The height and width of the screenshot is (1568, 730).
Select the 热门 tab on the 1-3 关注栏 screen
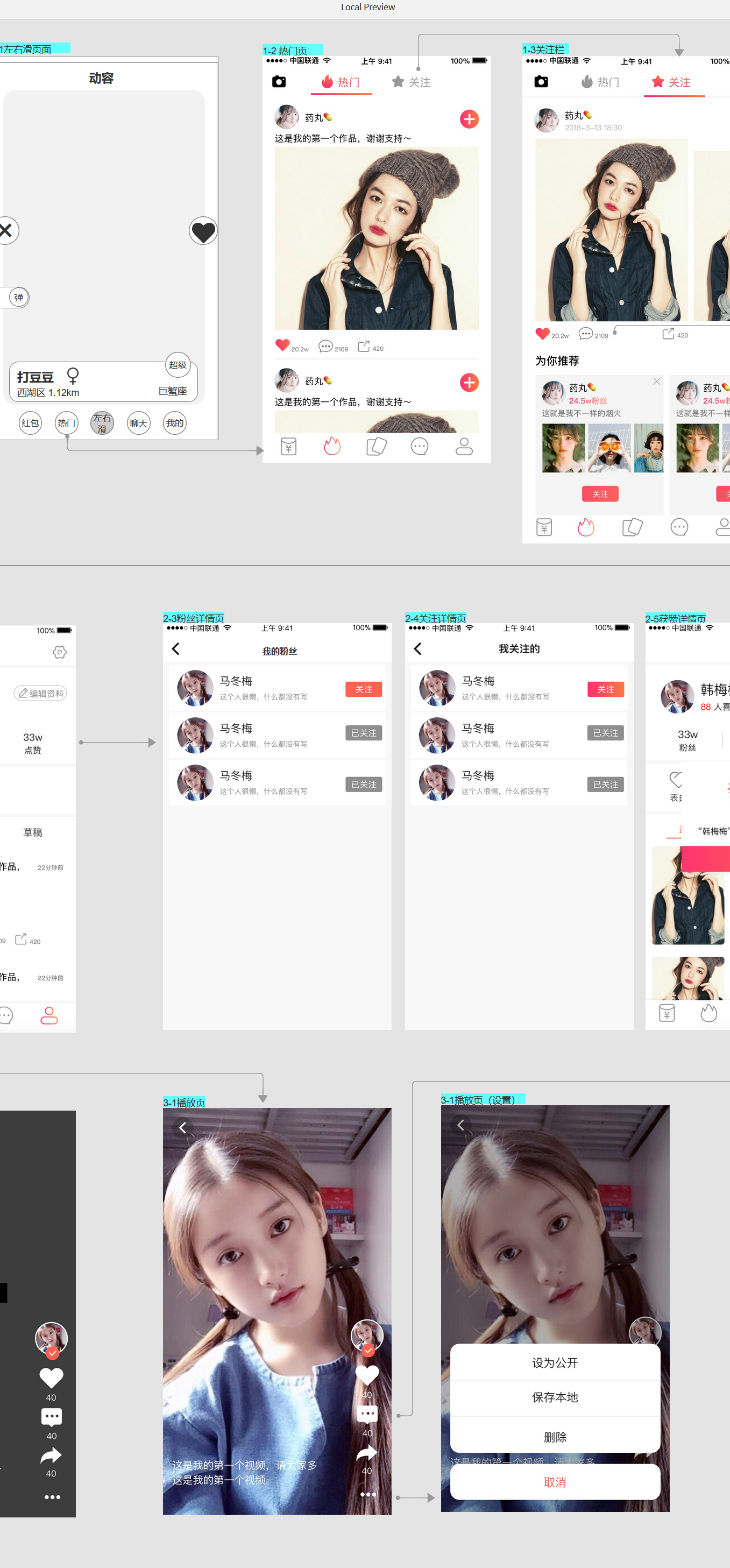600,82
